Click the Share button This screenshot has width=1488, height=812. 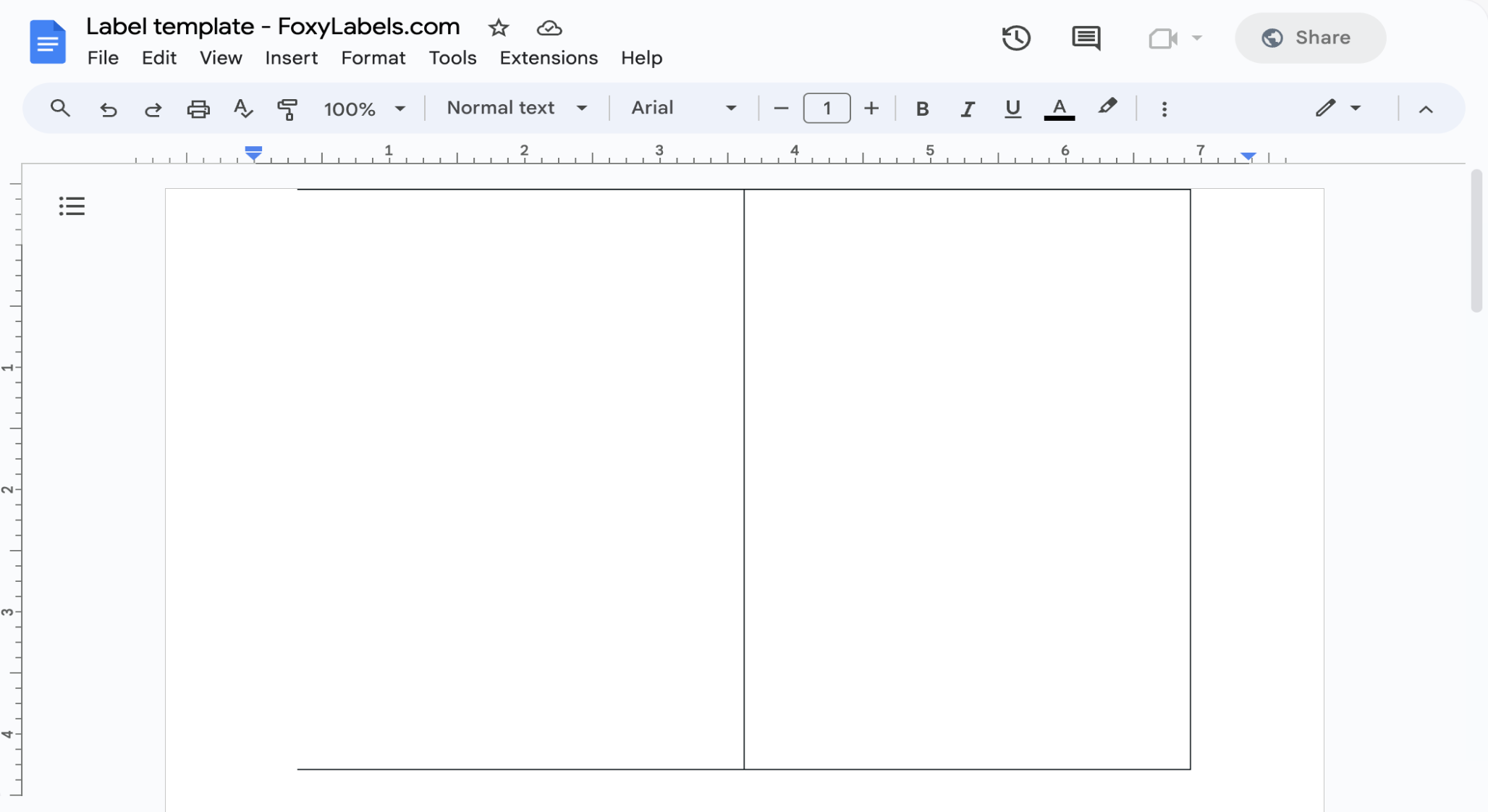click(x=1309, y=38)
